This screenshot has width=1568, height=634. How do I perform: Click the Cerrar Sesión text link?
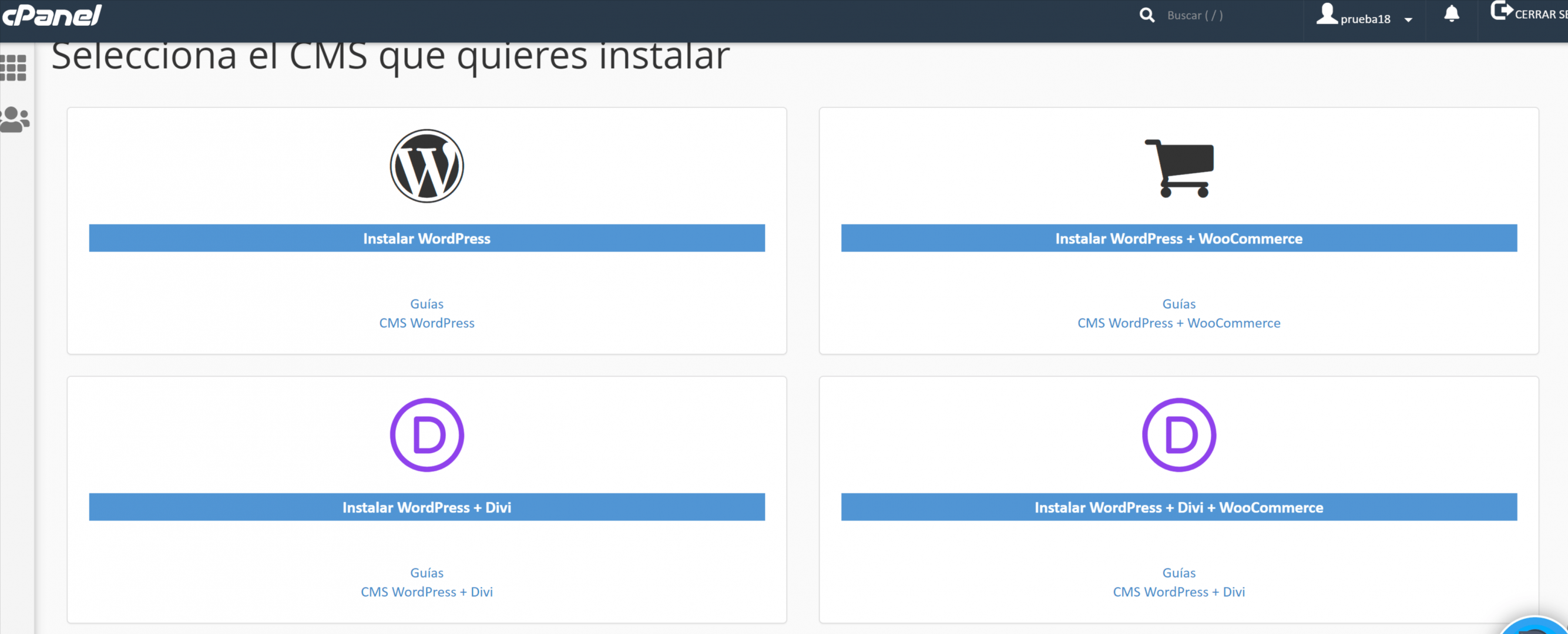(1540, 15)
